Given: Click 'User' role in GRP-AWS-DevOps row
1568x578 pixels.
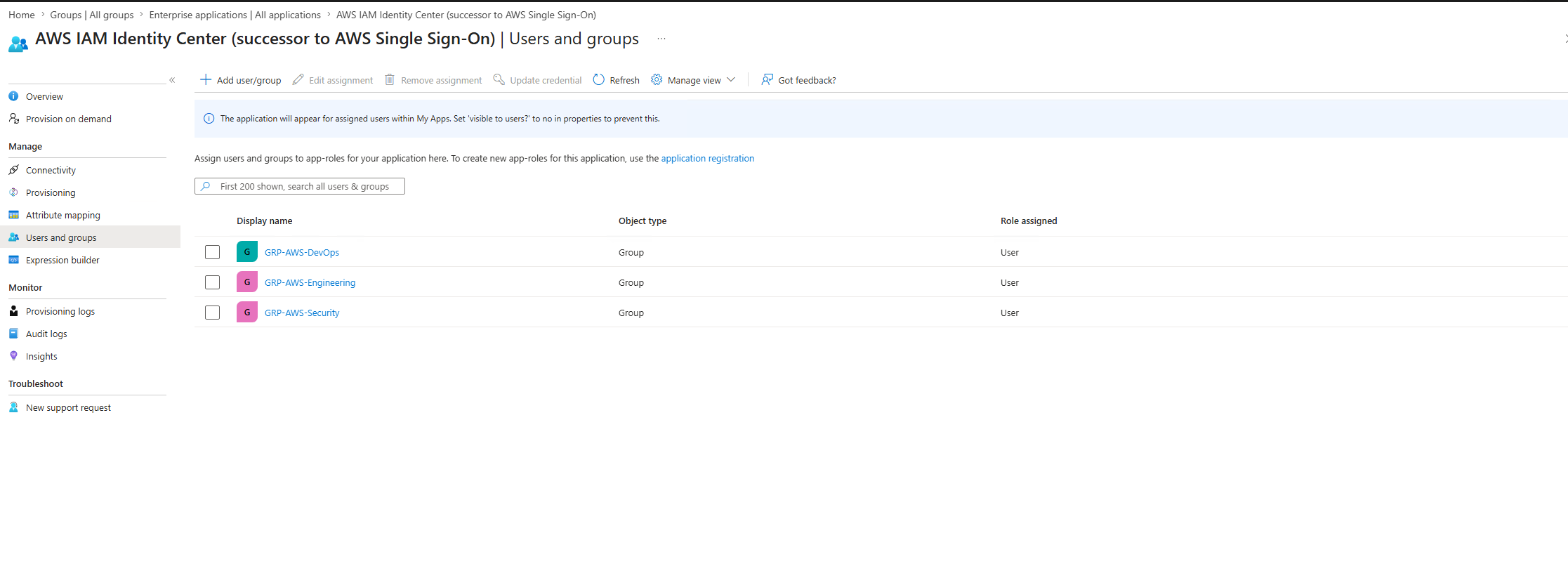Looking at the screenshot, I should (x=1010, y=252).
